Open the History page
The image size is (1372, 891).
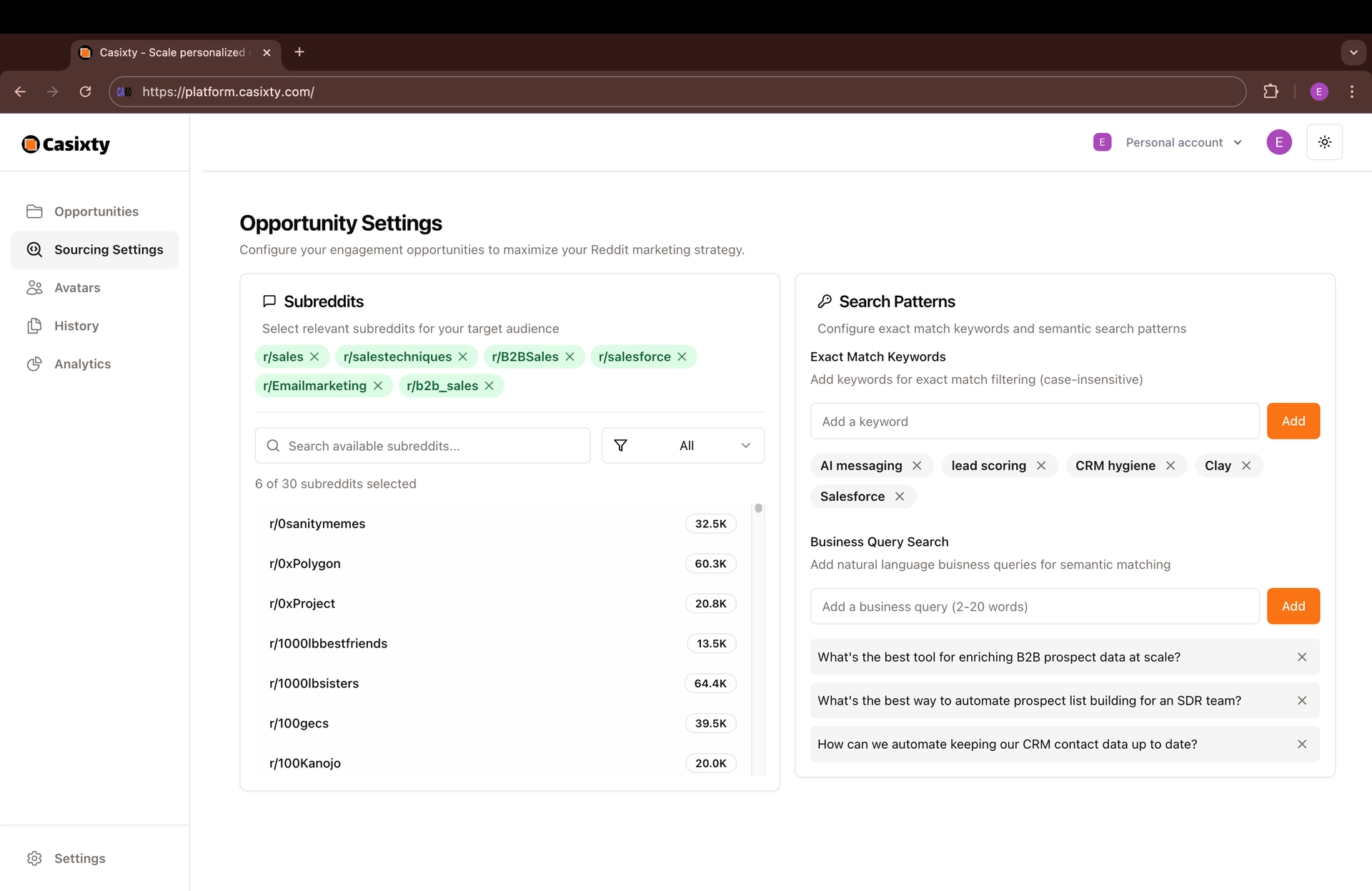click(95, 326)
